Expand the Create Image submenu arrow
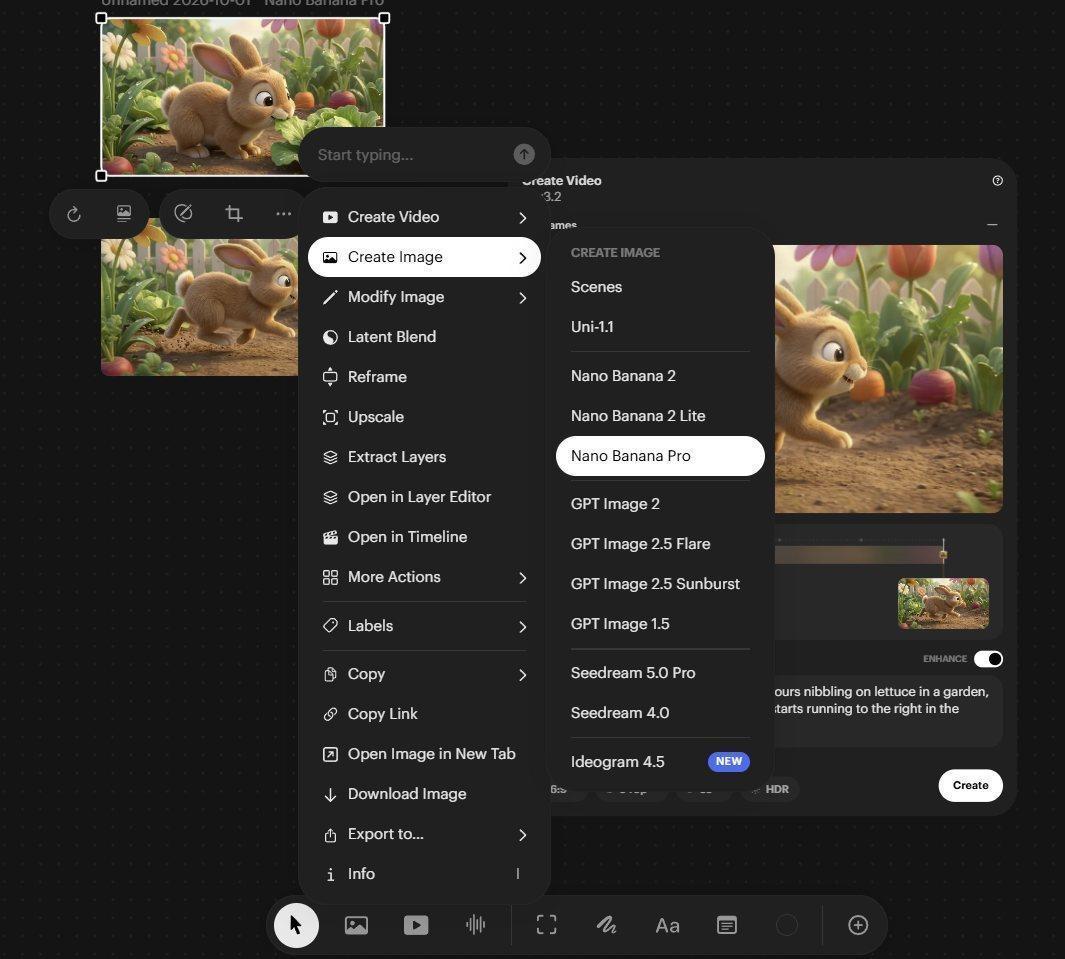Screen dimensions: 1065x959 coord(522,257)
